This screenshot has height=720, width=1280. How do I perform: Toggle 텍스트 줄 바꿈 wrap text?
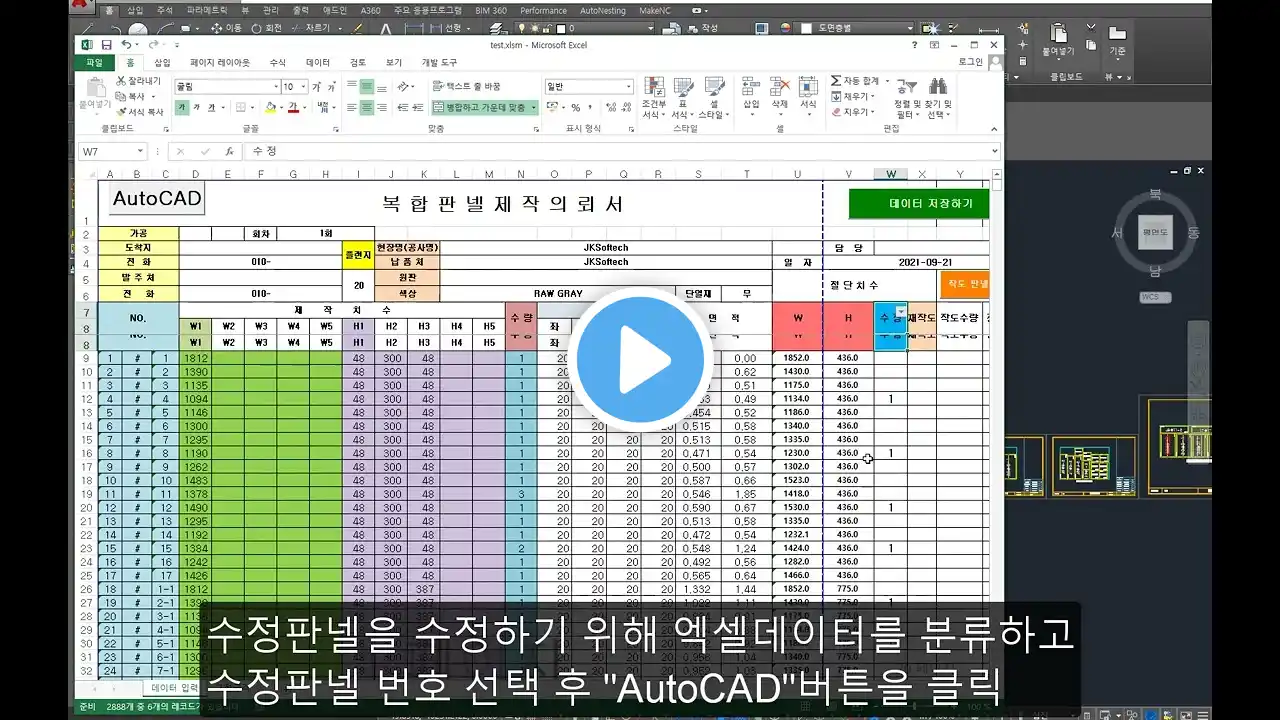pos(466,87)
